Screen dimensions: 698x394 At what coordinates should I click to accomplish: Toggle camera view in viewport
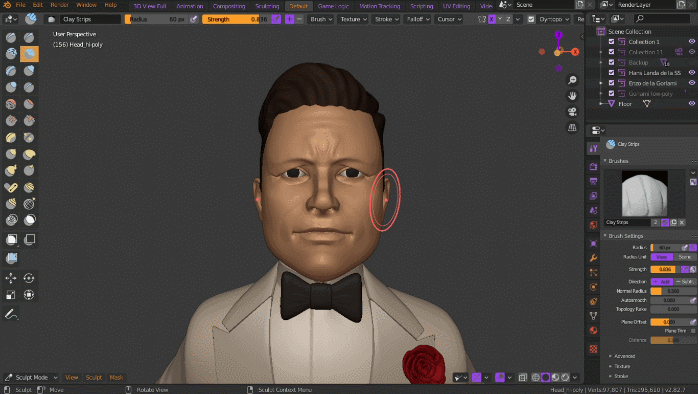coord(572,112)
